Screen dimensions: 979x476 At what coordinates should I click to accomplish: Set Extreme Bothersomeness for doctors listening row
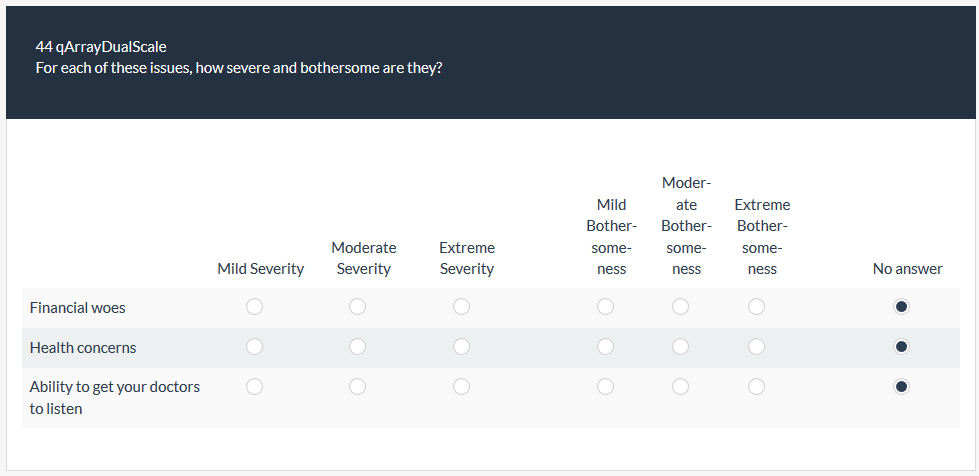pyautogui.click(x=756, y=386)
